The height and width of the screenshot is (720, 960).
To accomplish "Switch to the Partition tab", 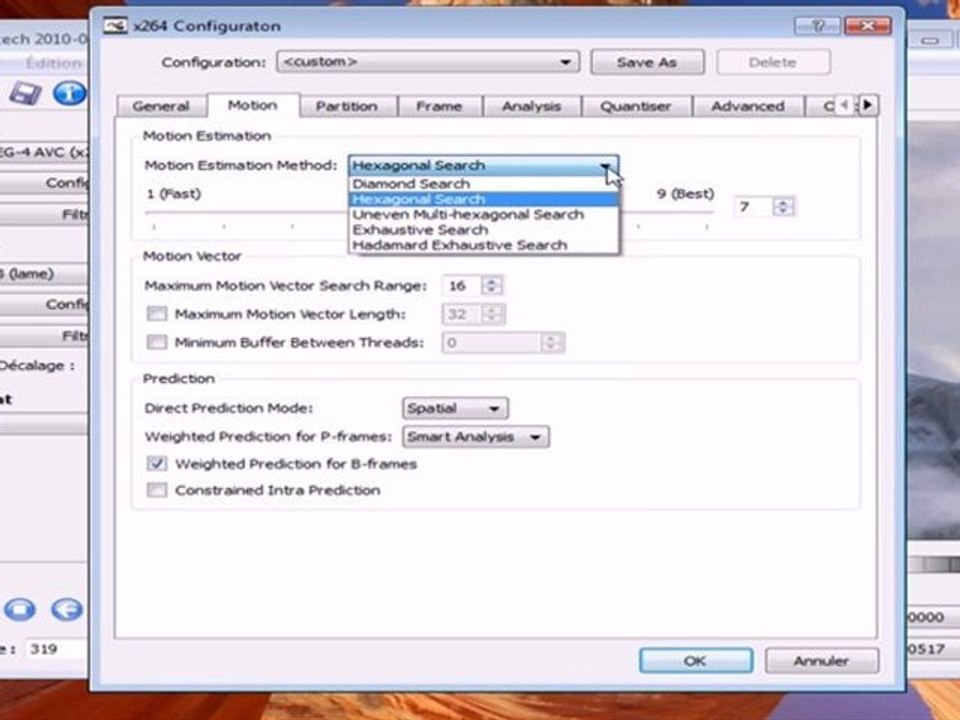I will click(347, 106).
